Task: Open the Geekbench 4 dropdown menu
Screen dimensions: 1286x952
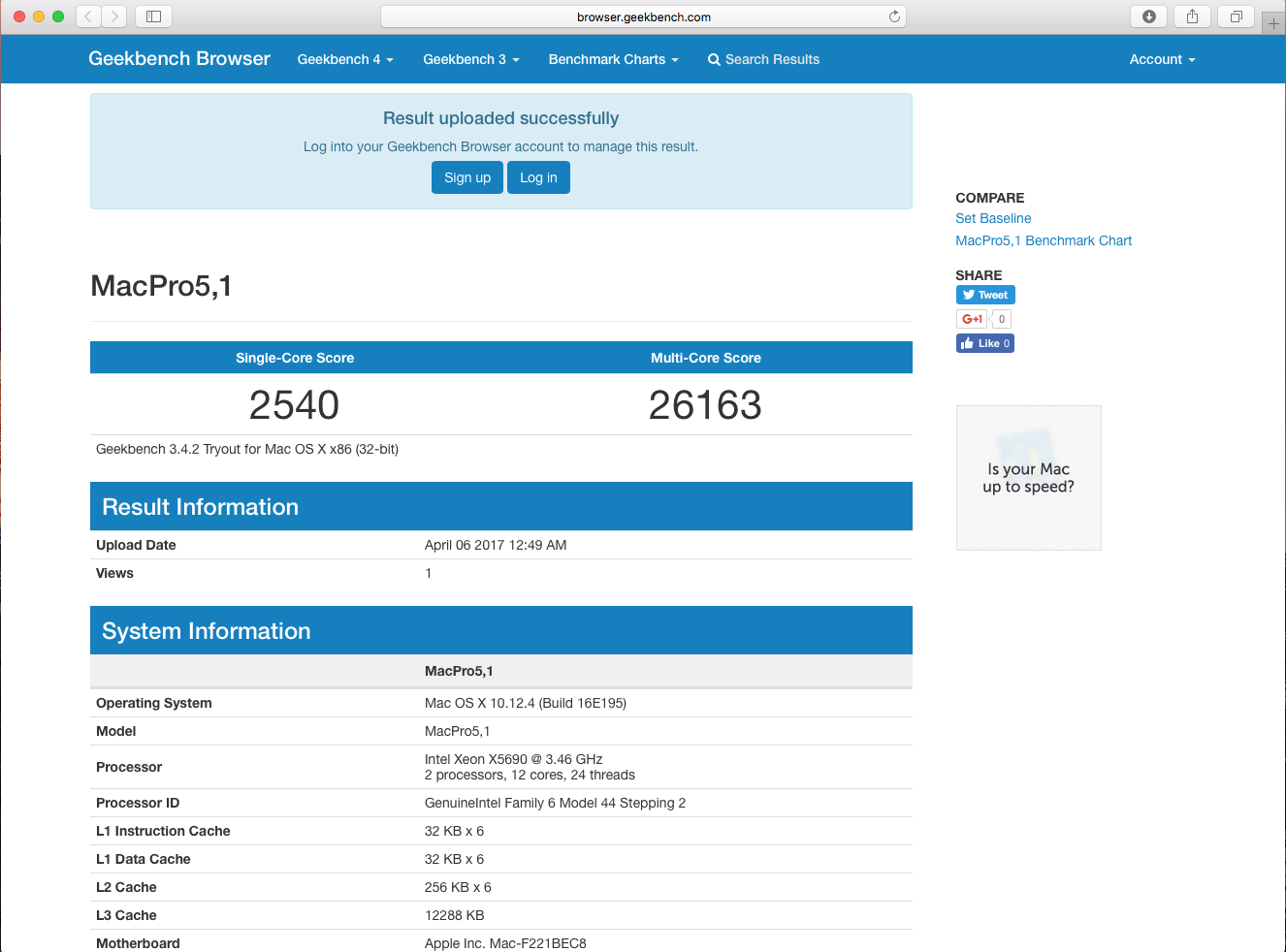Action: tap(345, 59)
